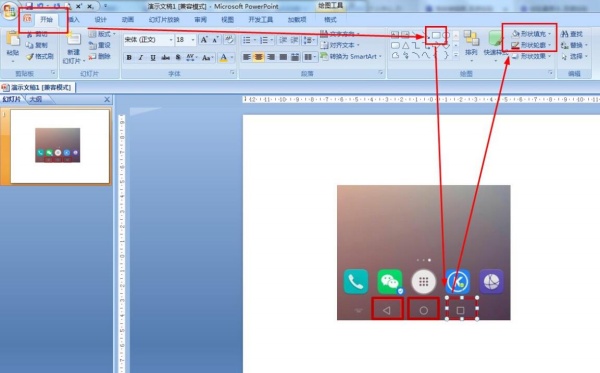
Task: Open the Change Case Aa dropdown
Action: pos(208,57)
